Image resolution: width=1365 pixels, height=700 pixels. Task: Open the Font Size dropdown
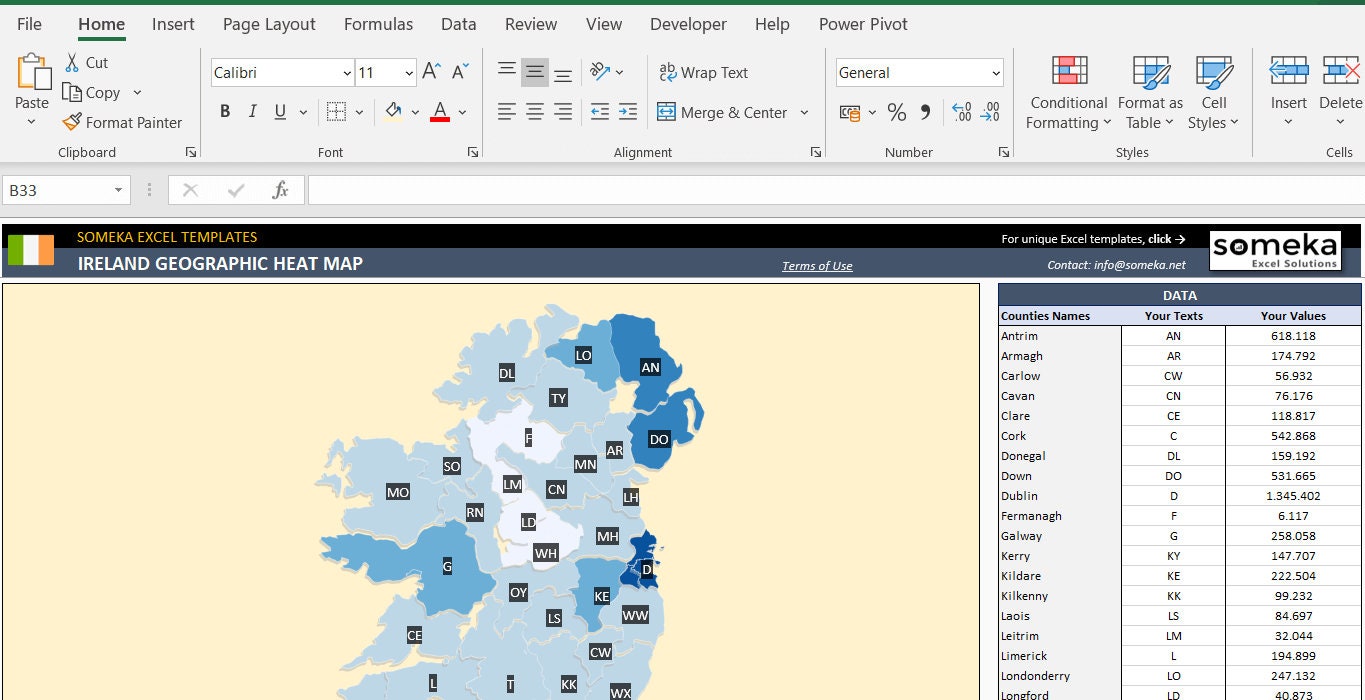[409, 72]
